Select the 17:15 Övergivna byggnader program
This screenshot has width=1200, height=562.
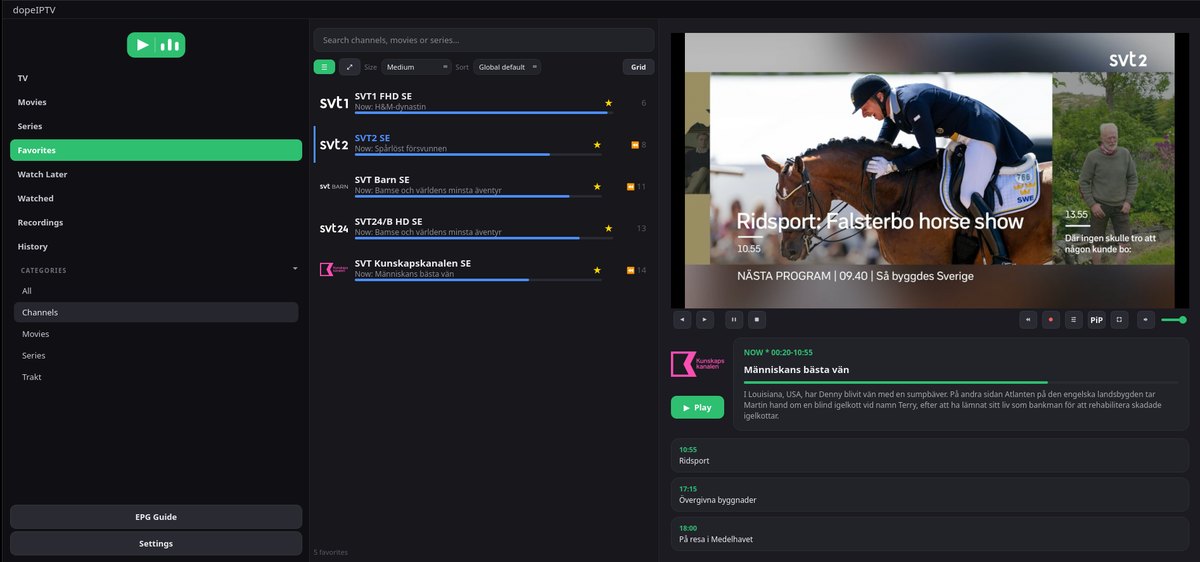click(x=929, y=494)
